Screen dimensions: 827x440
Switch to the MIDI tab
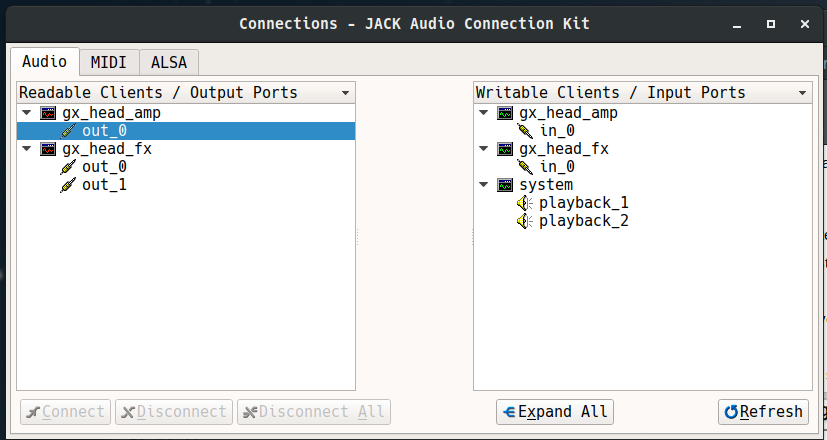coord(108,62)
